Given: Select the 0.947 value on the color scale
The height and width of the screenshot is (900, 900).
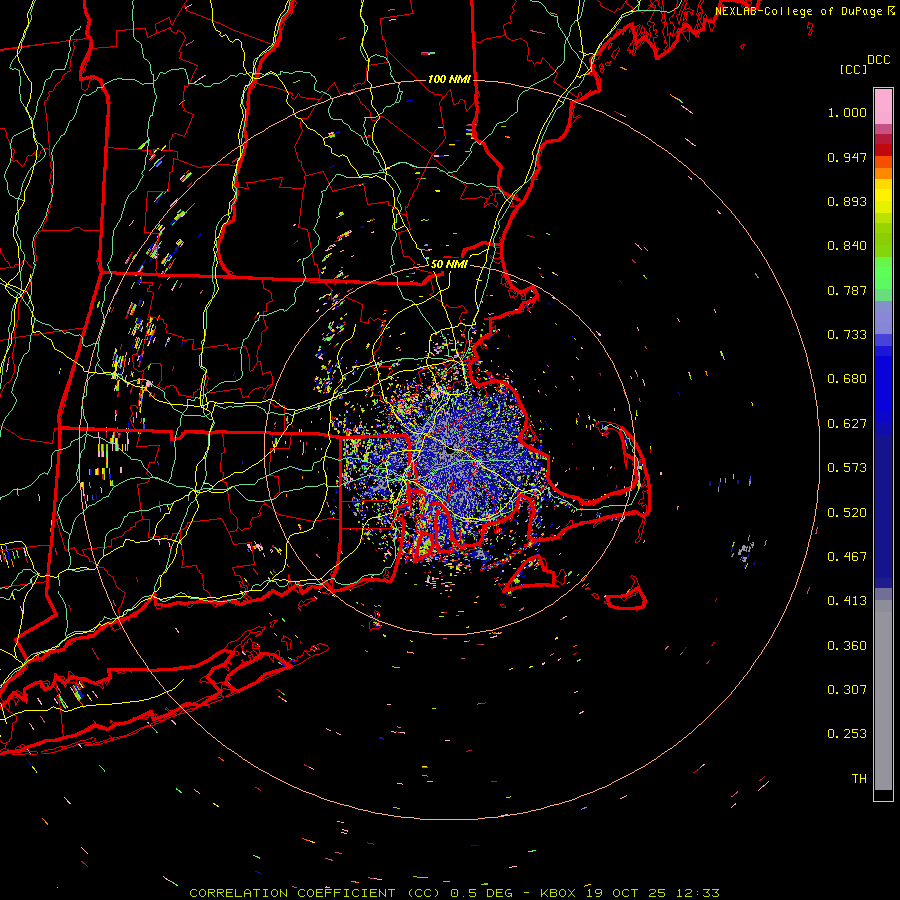Looking at the screenshot, I should click(x=847, y=157).
